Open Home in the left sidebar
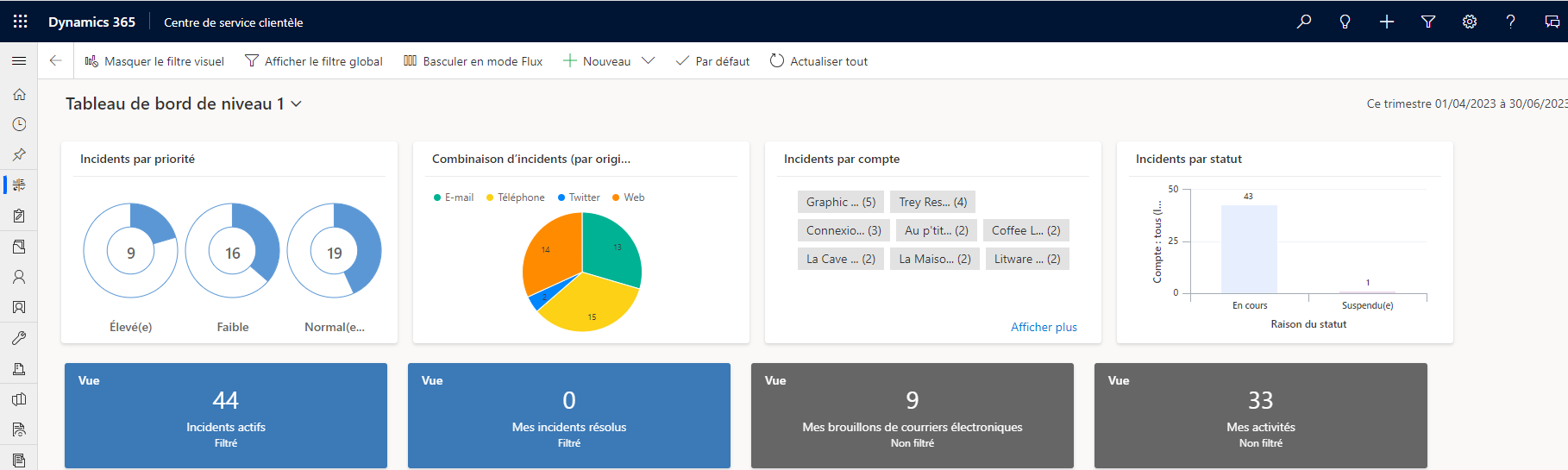 (19, 94)
